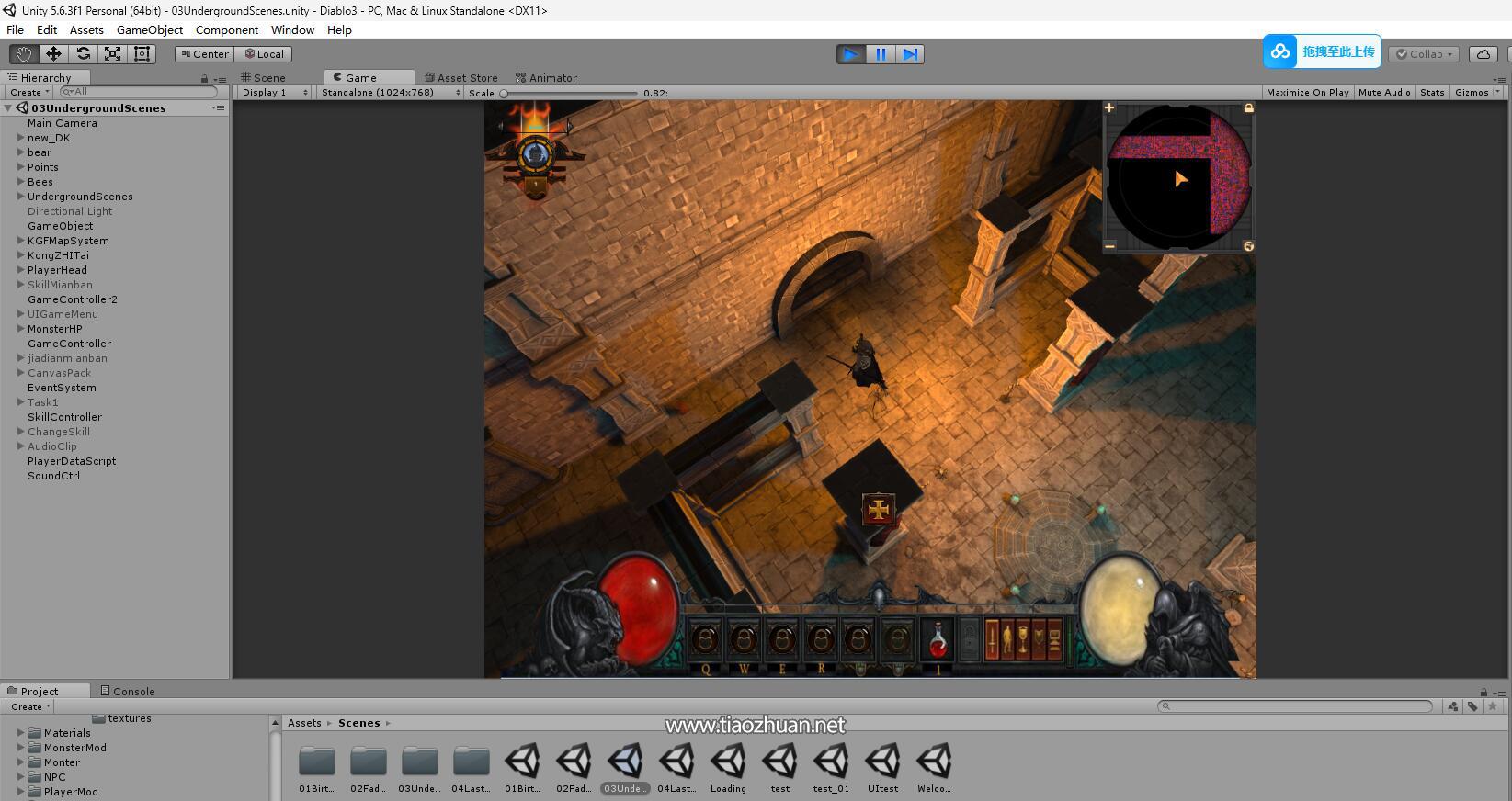Click the Game view Scale slider

[x=569, y=93]
